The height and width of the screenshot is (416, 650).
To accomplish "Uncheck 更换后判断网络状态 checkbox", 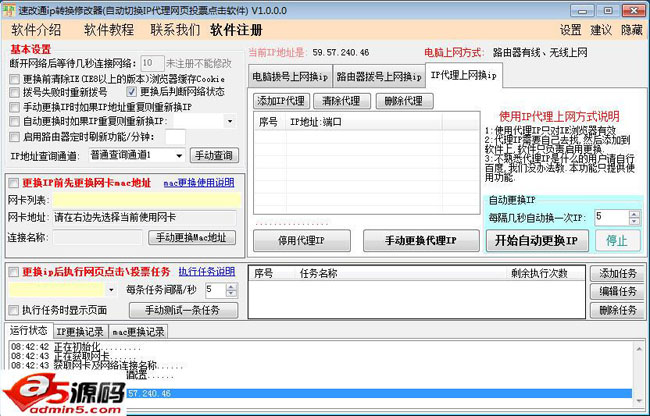I will 131,92.
